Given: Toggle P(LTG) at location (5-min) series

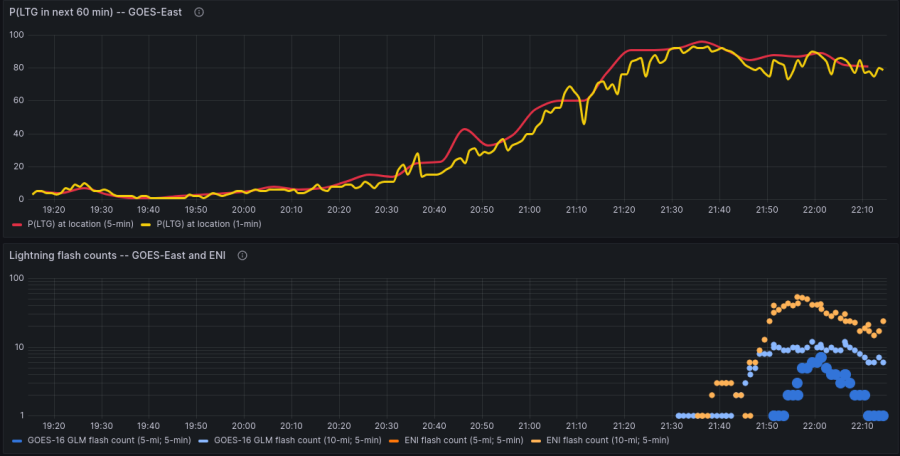Looking at the screenshot, I should (79, 224).
